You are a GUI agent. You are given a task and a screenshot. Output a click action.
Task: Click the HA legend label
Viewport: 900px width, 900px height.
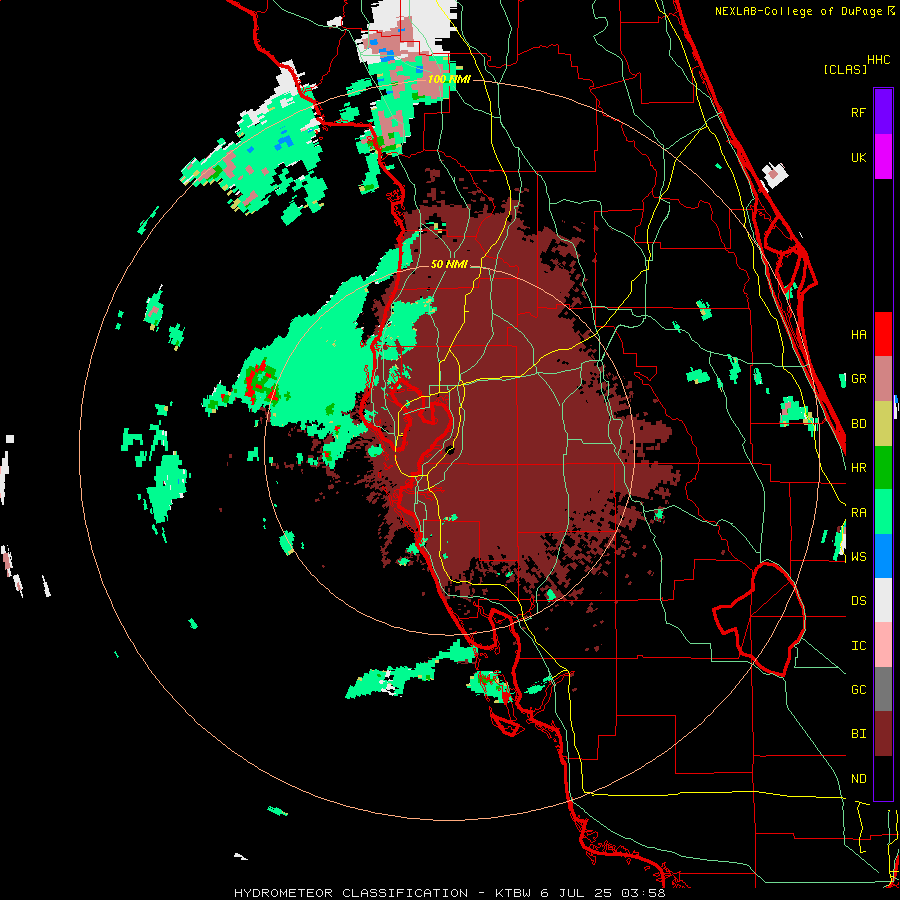pos(858,334)
